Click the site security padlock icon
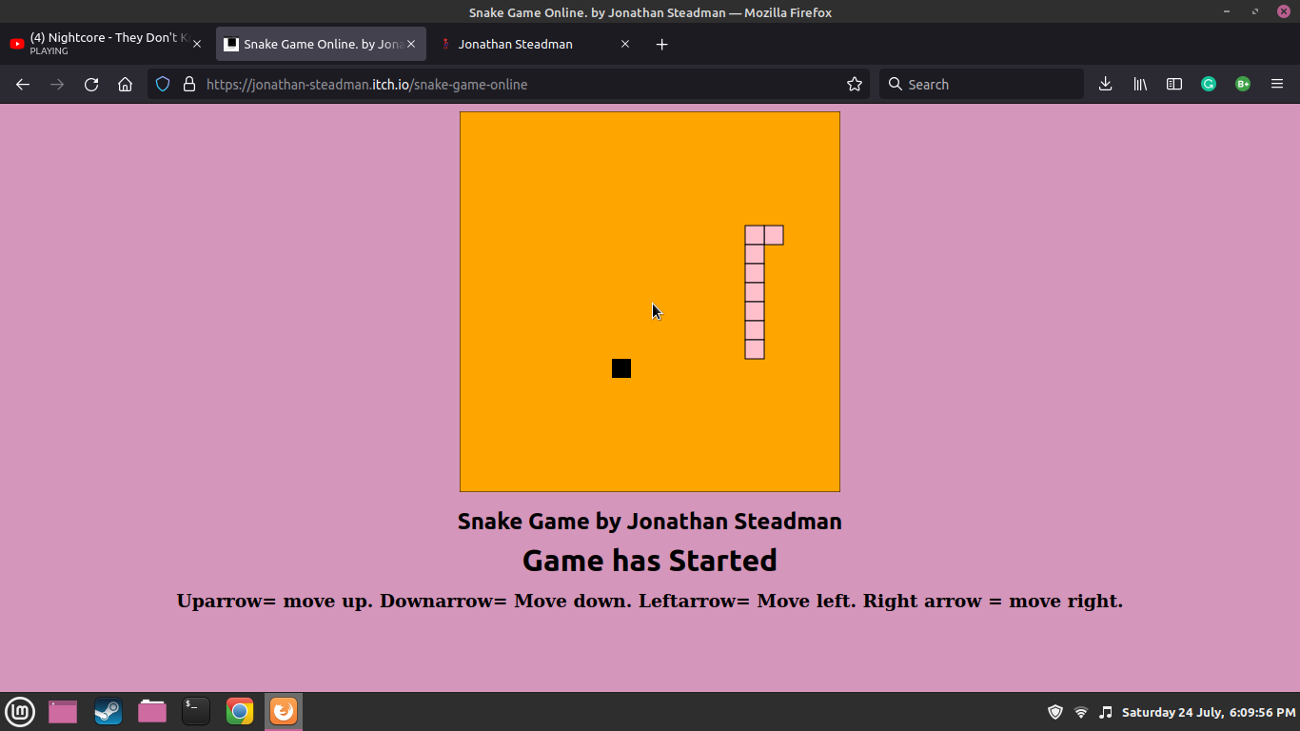Image resolution: width=1300 pixels, height=731 pixels. [x=189, y=84]
